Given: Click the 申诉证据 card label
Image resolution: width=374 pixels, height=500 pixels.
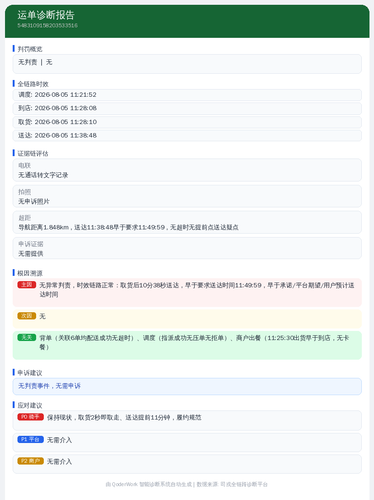Looking at the screenshot, I should pyautogui.click(x=31, y=244).
